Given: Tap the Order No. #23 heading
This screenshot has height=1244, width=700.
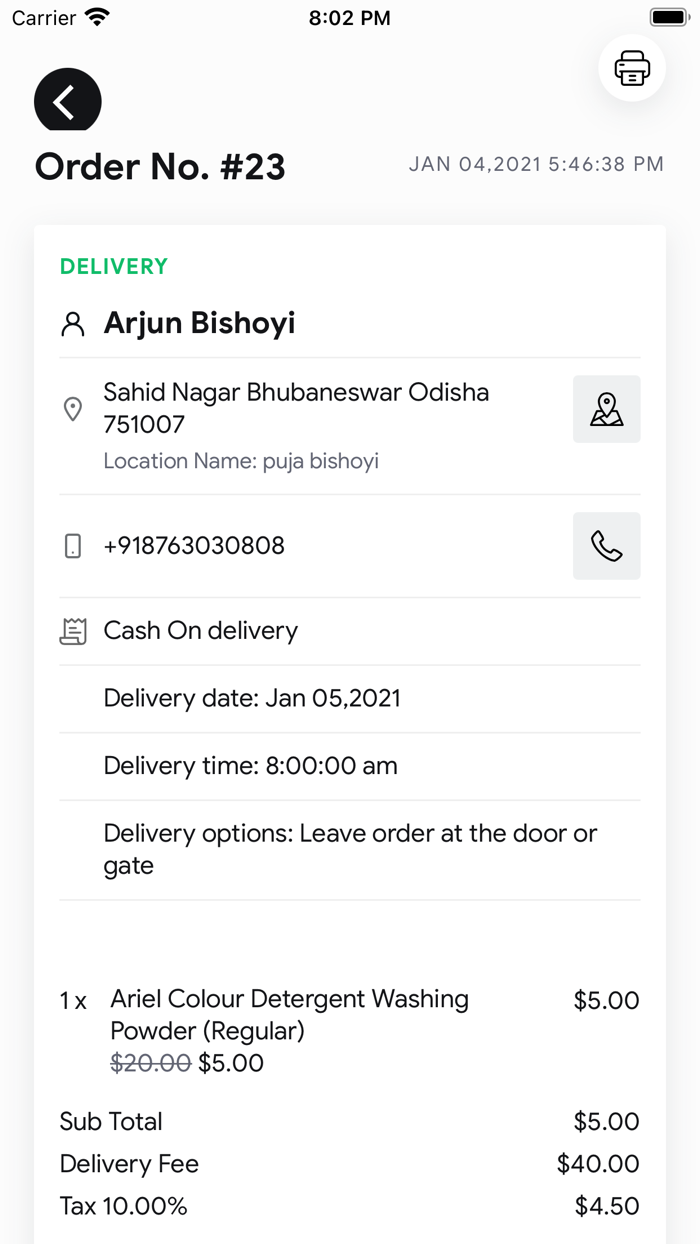Looking at the screenshot, I should pos(160,167).
